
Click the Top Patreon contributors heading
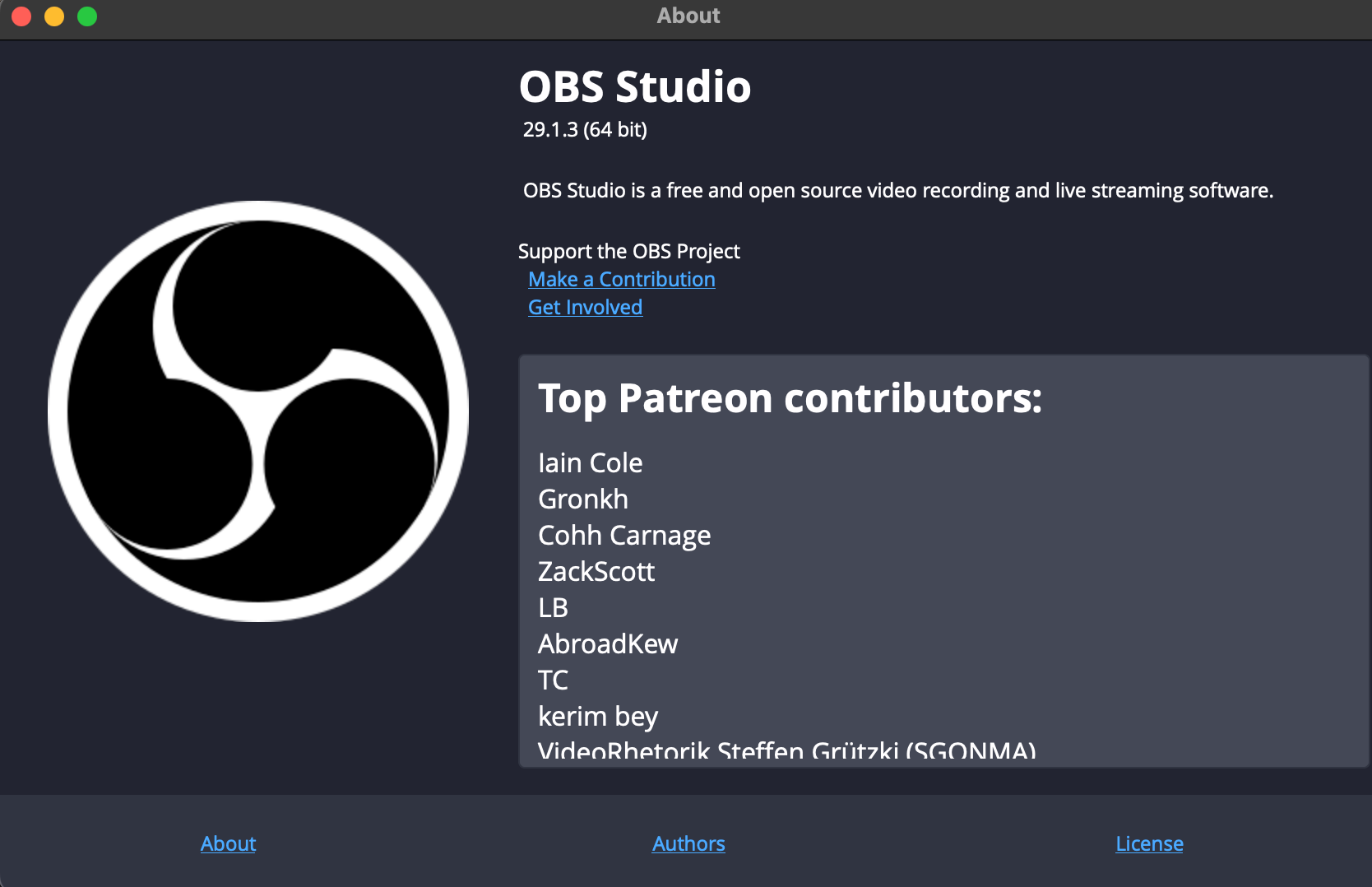[x=790, y=398]
